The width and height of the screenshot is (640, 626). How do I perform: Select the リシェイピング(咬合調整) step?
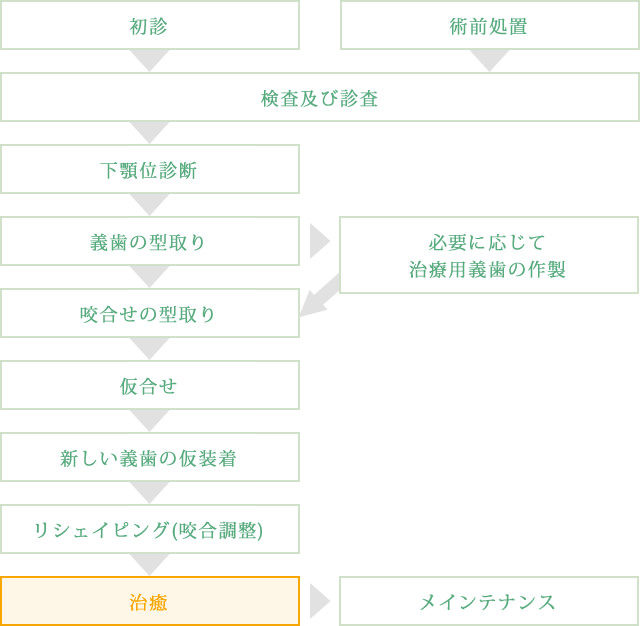pyautogui.click(x=150, y=529)
